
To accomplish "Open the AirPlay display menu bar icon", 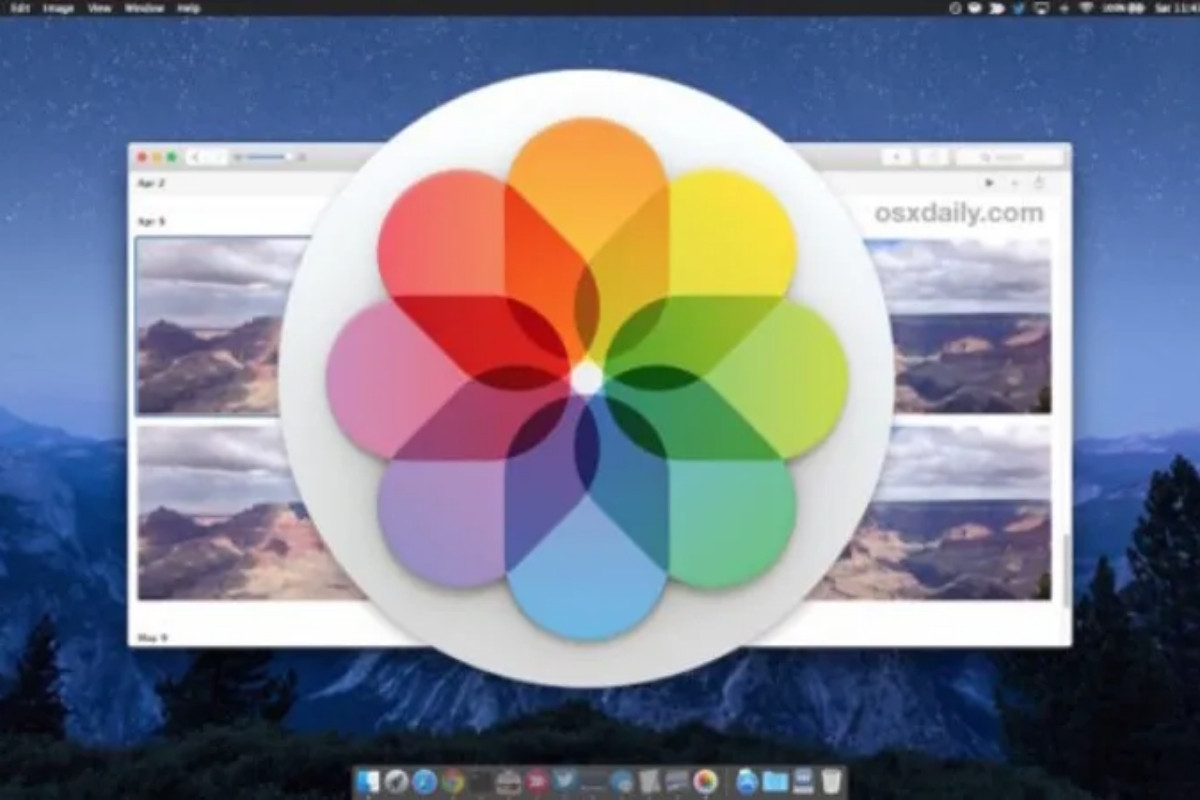I will click(1042, 8).
